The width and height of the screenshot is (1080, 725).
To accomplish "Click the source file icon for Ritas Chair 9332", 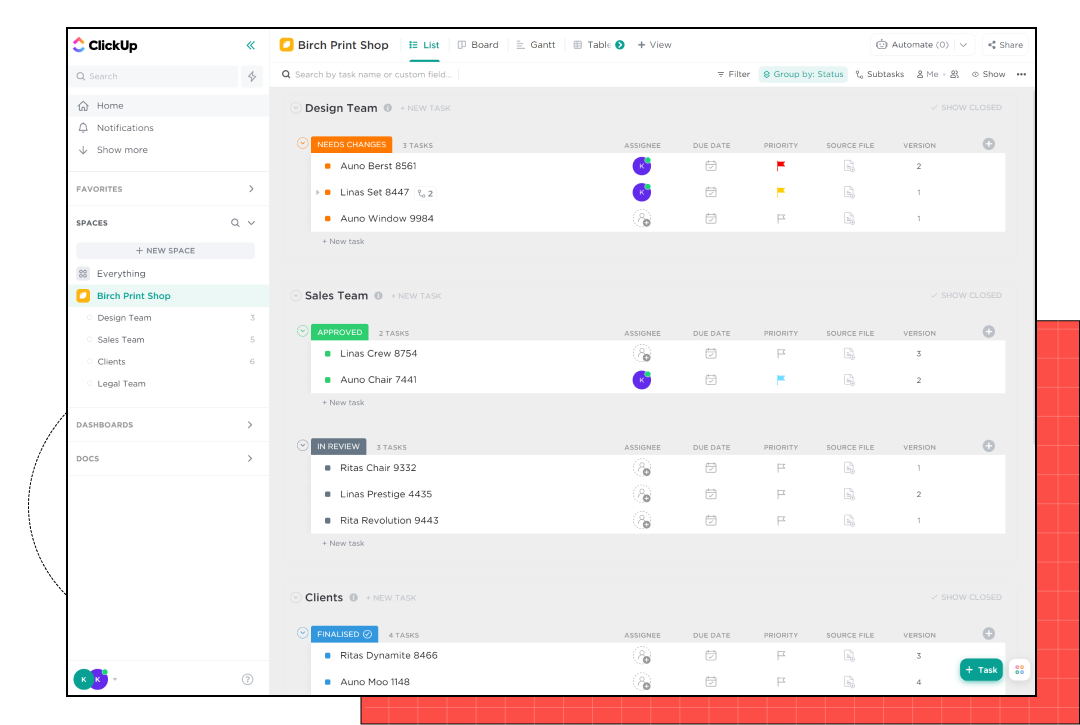I will (x=849, y=468).
